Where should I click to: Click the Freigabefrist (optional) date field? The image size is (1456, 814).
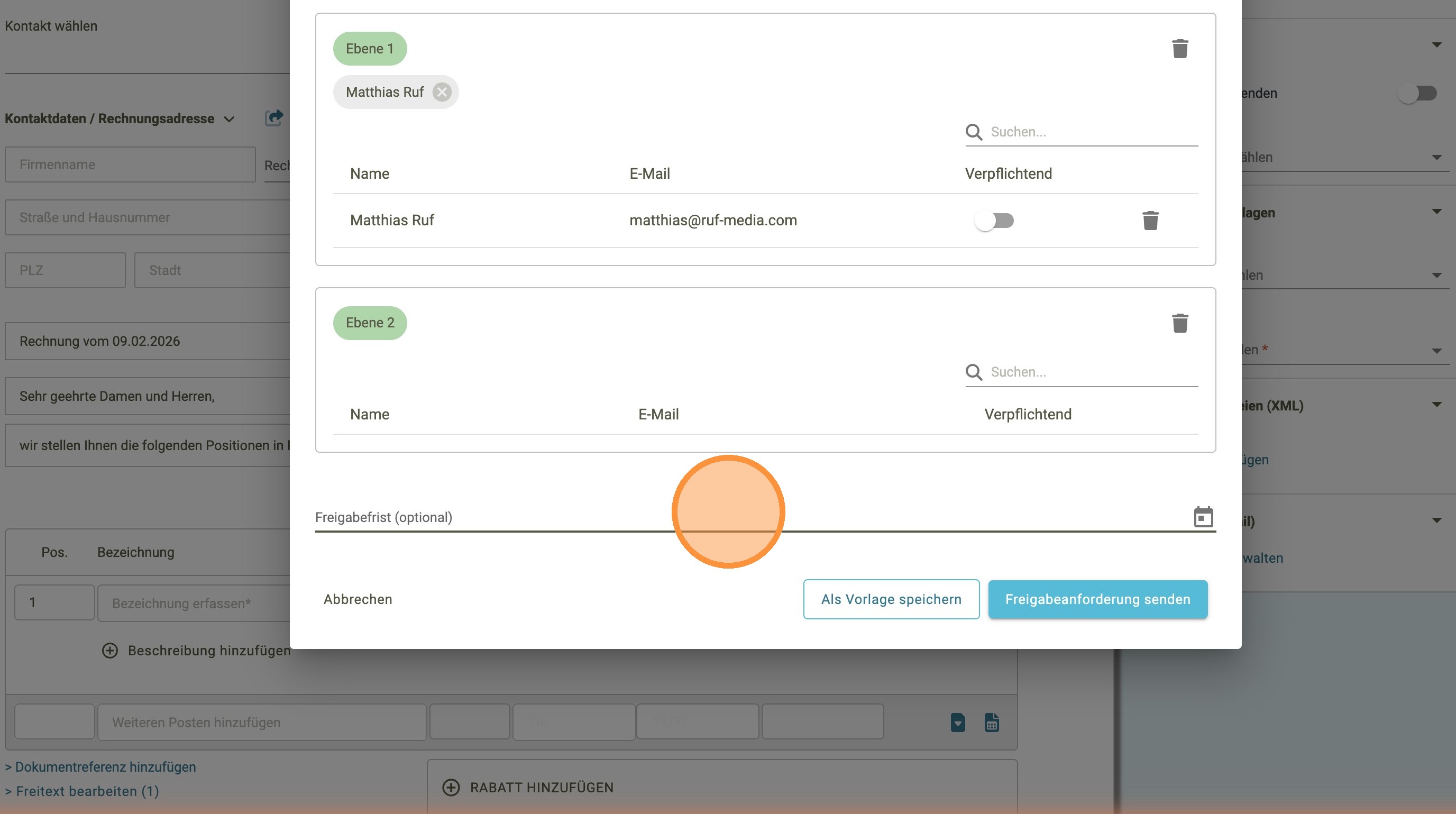point(565,517)
